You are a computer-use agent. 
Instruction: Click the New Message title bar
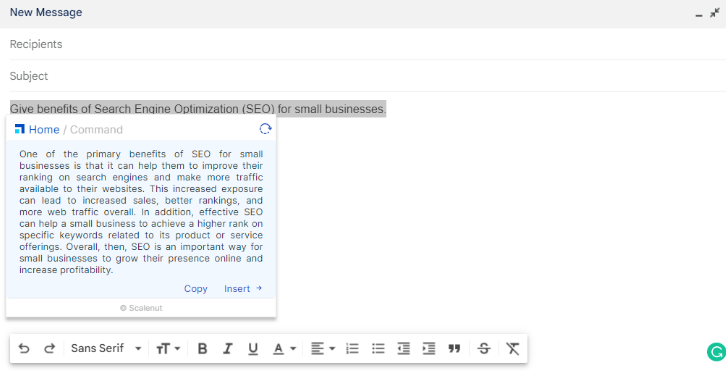[363, 13]
